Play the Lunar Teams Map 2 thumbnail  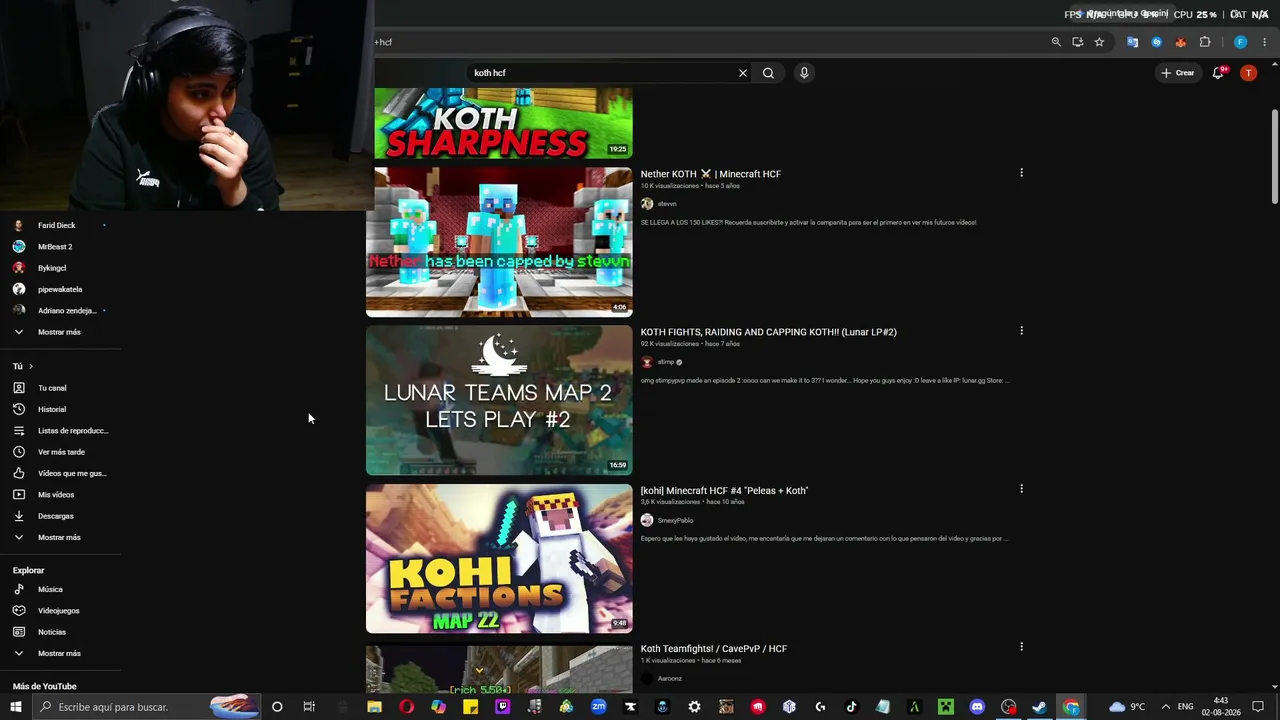pyautogui.click(x=499, y=400)
